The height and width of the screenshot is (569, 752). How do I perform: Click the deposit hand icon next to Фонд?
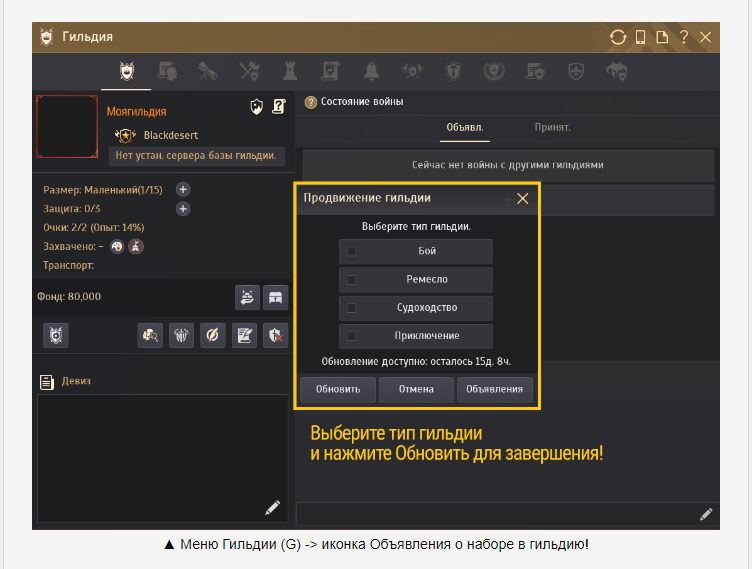pos(247,297)
